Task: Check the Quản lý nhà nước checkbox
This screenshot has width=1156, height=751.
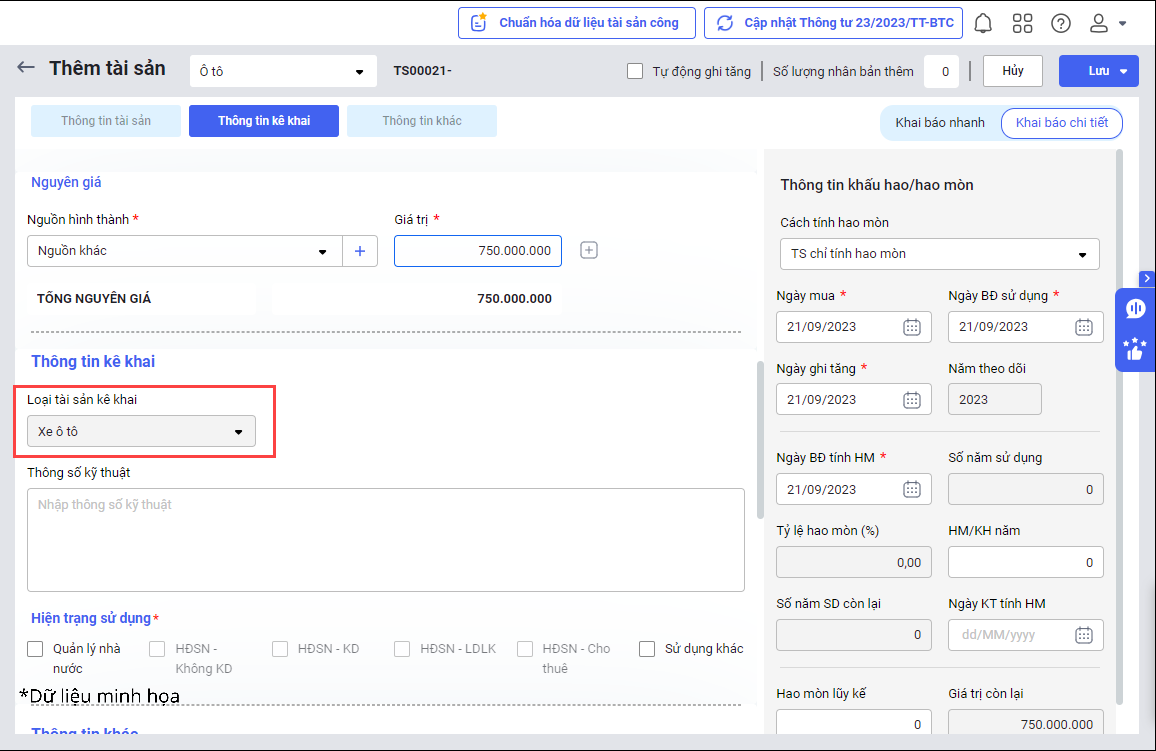Action: [x=36, y=649]
